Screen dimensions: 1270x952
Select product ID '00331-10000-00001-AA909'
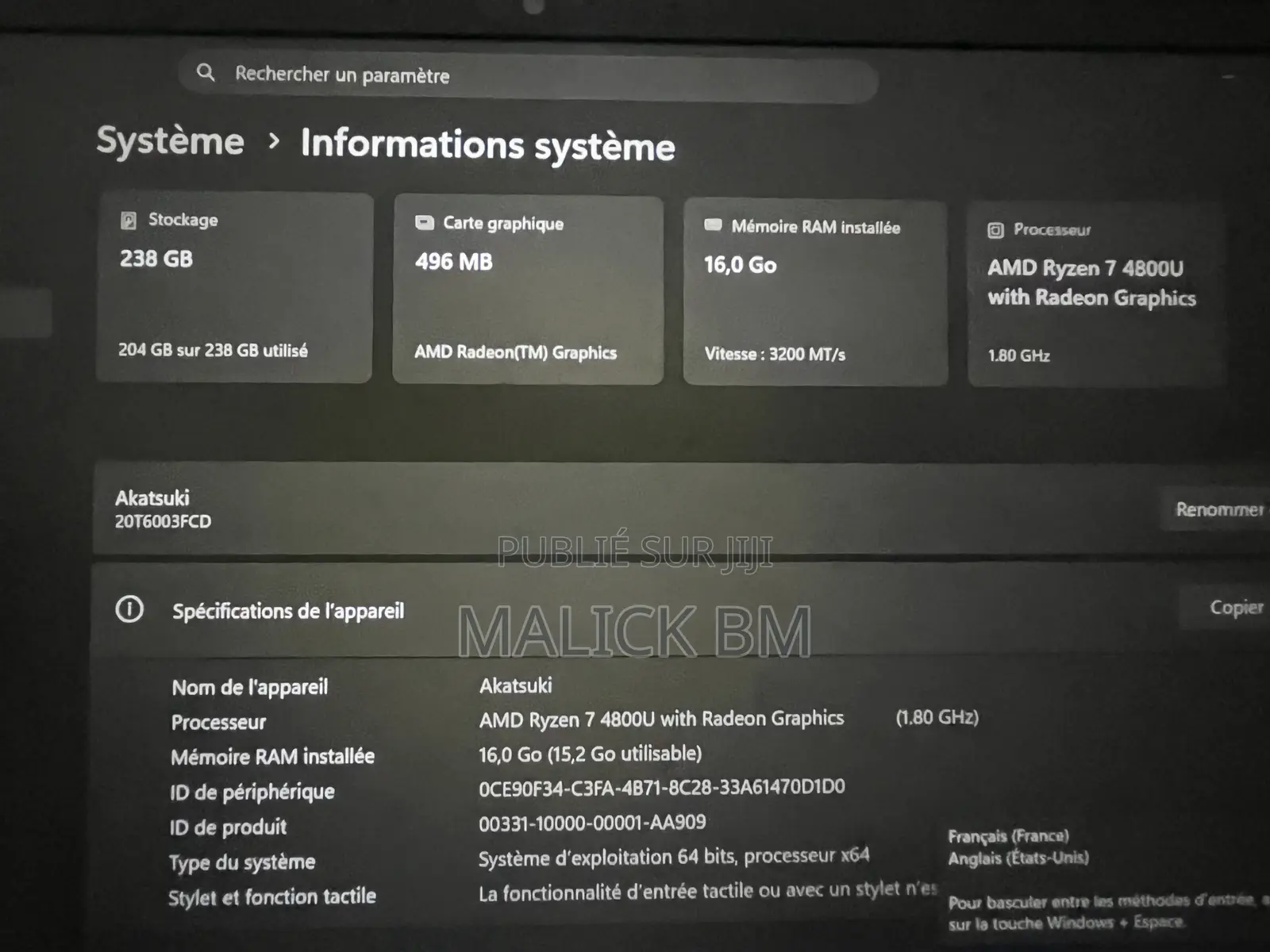pyautogui.click(x=592, y=823)
